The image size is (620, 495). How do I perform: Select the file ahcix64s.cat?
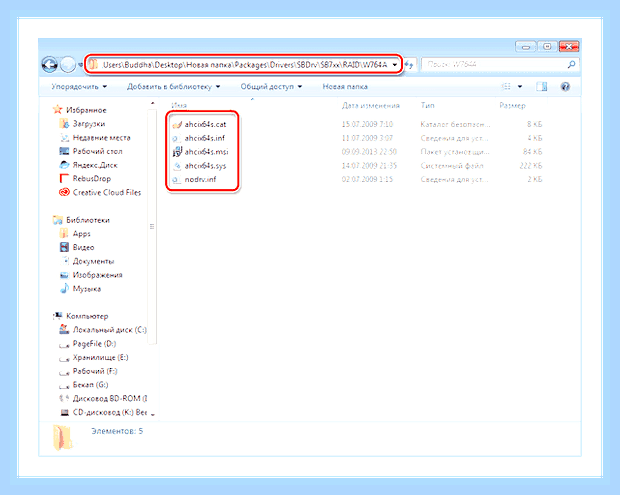point(205,124)
